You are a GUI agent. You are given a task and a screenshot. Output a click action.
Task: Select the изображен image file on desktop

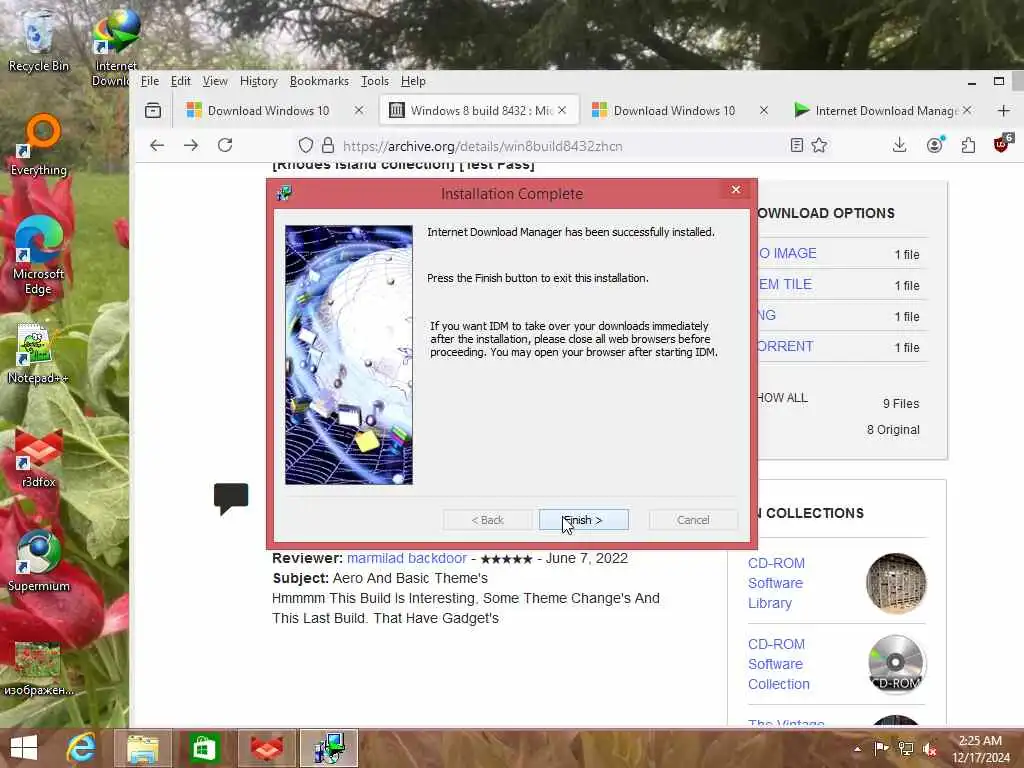point(39,669)
